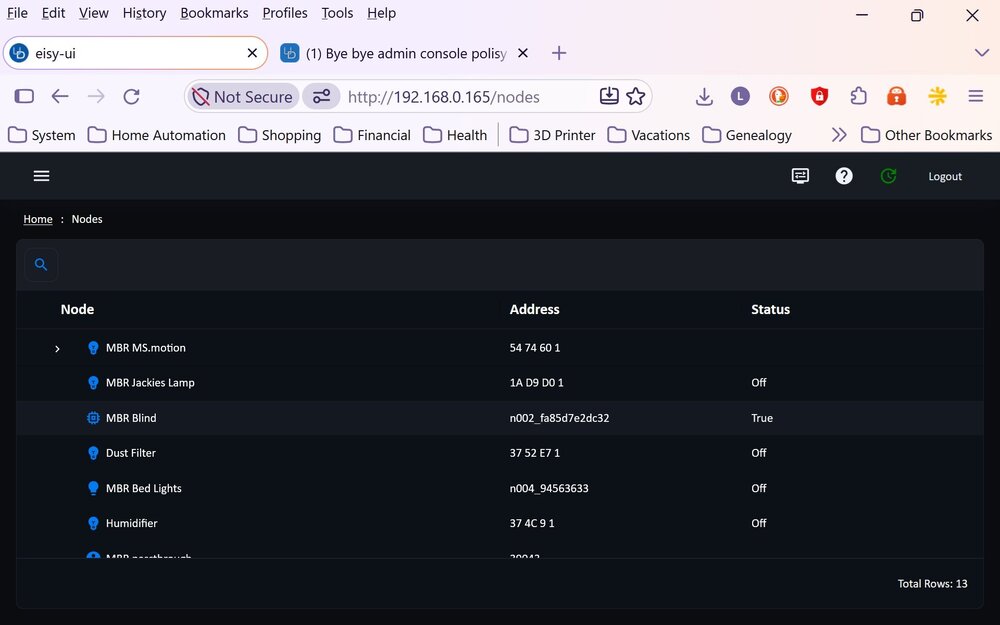
Task: Close the eisy-ui tab
Action: coord(253,53)
